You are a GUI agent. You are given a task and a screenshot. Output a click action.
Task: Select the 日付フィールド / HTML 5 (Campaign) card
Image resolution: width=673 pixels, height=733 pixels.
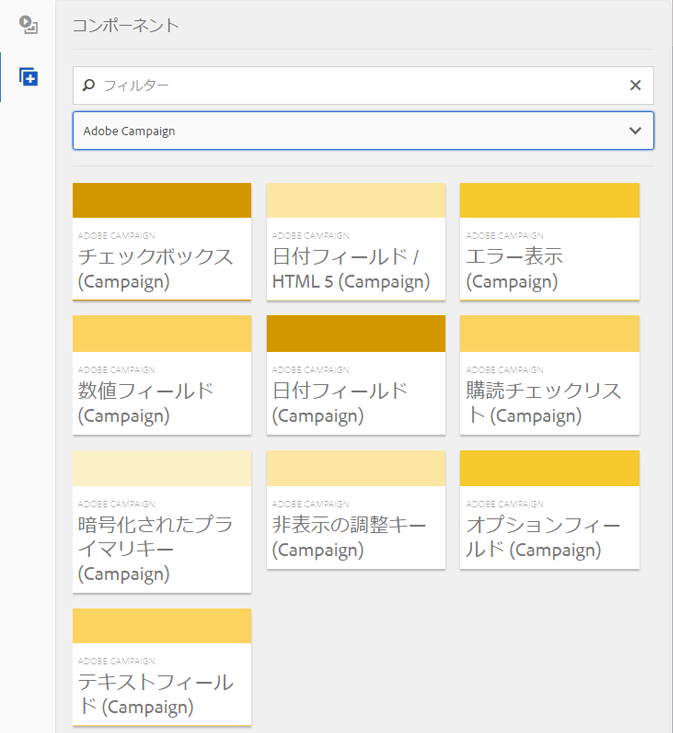(356, 241)
